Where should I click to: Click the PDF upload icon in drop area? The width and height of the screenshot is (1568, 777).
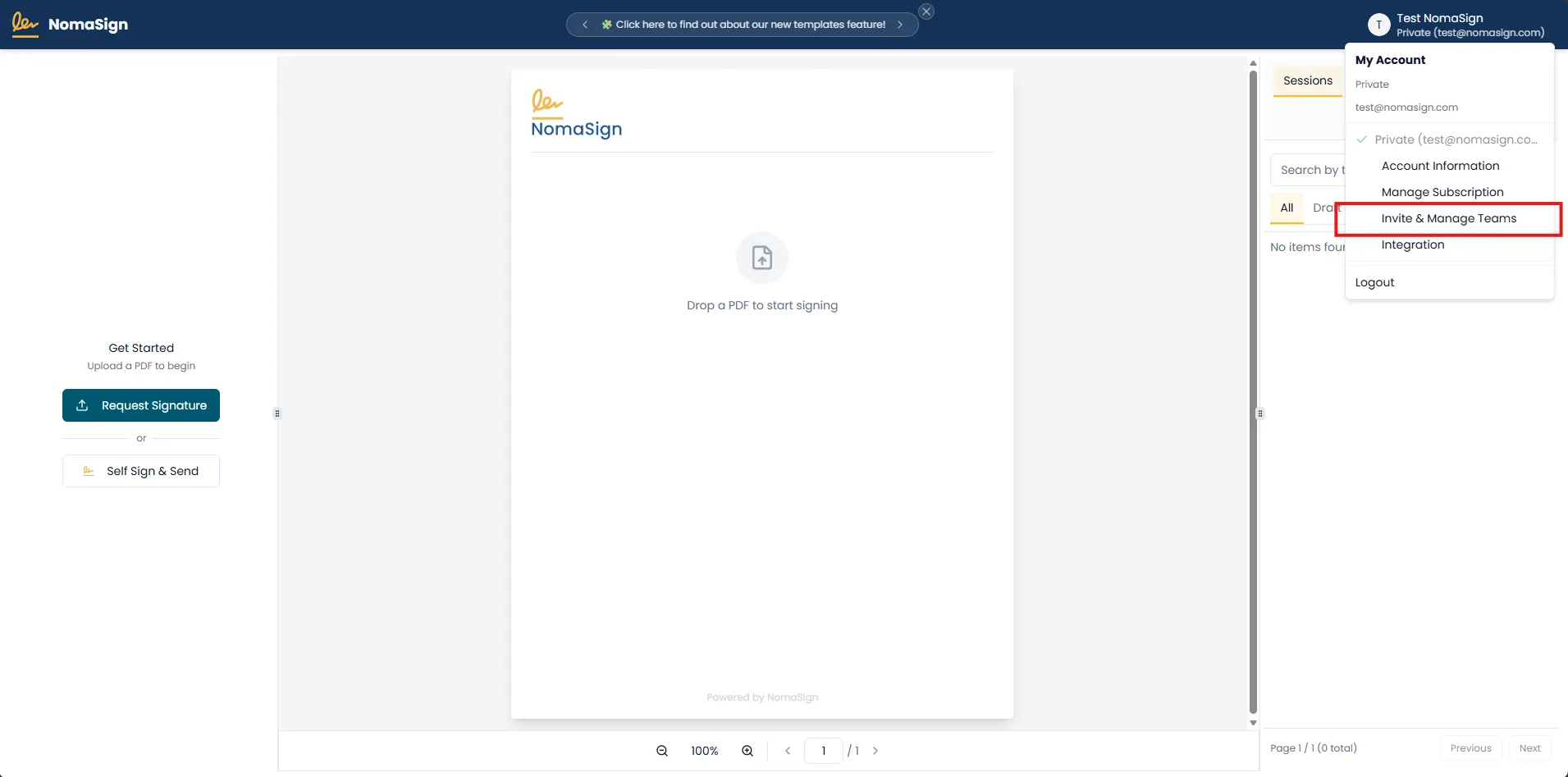pos(762,258)
